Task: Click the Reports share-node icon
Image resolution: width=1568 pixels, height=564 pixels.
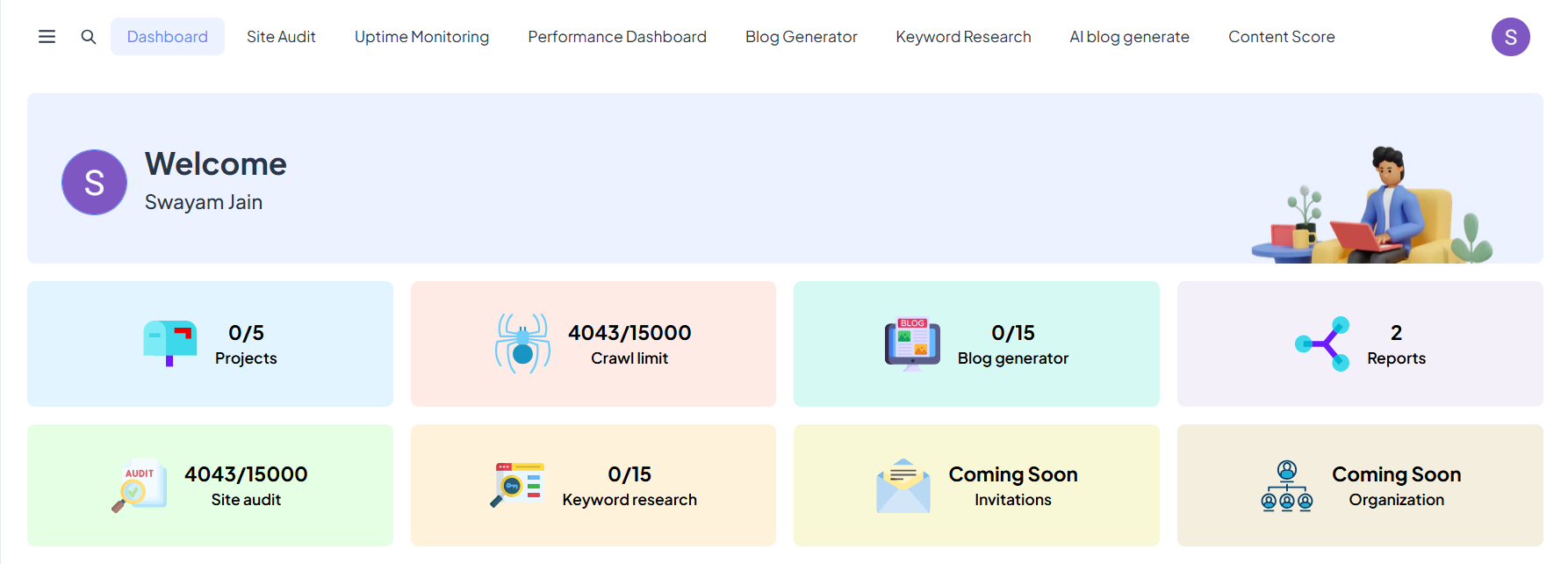Action: click(1323, 343)
